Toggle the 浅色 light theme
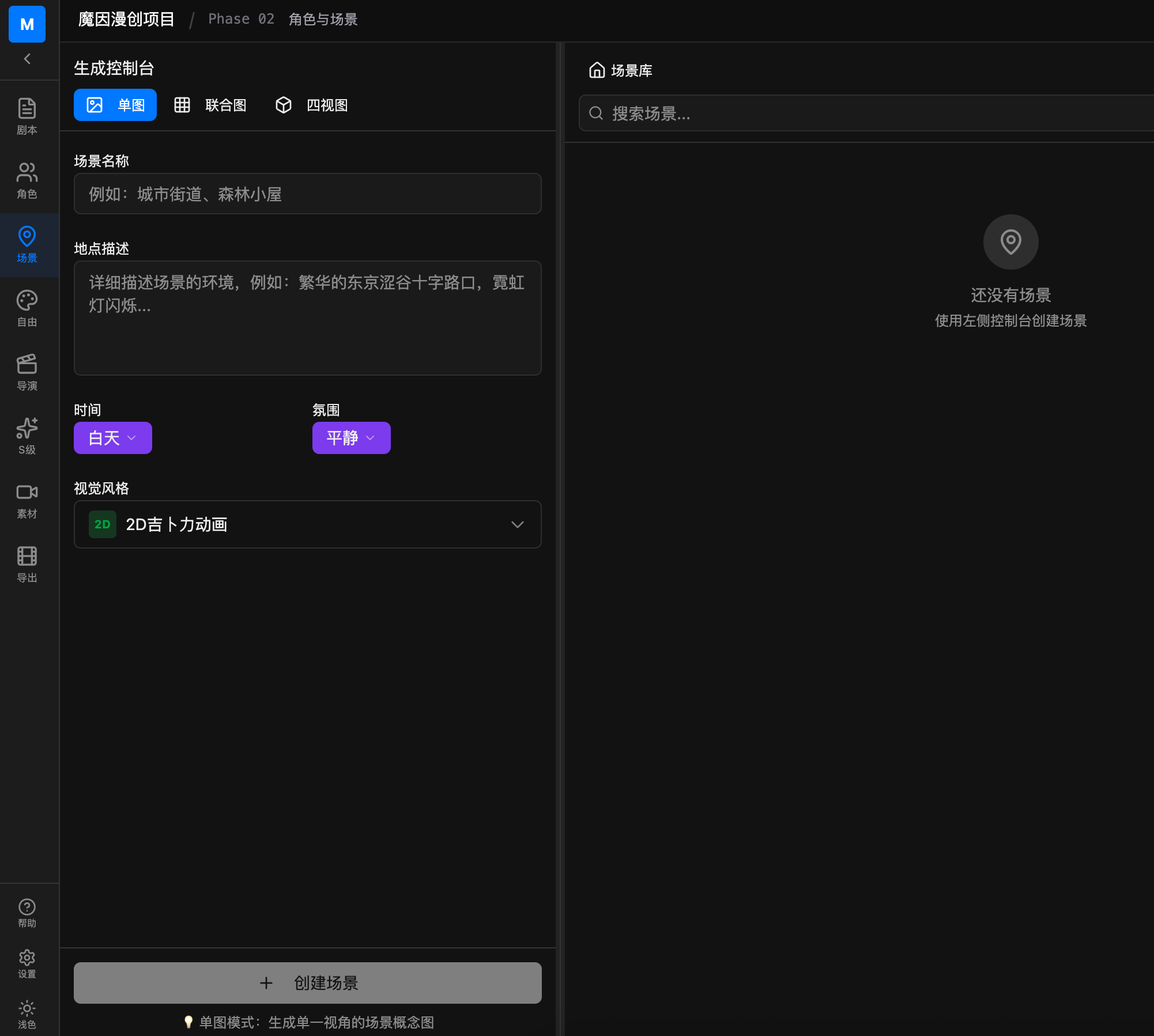1154x1036 pixels. point(27,1015)
